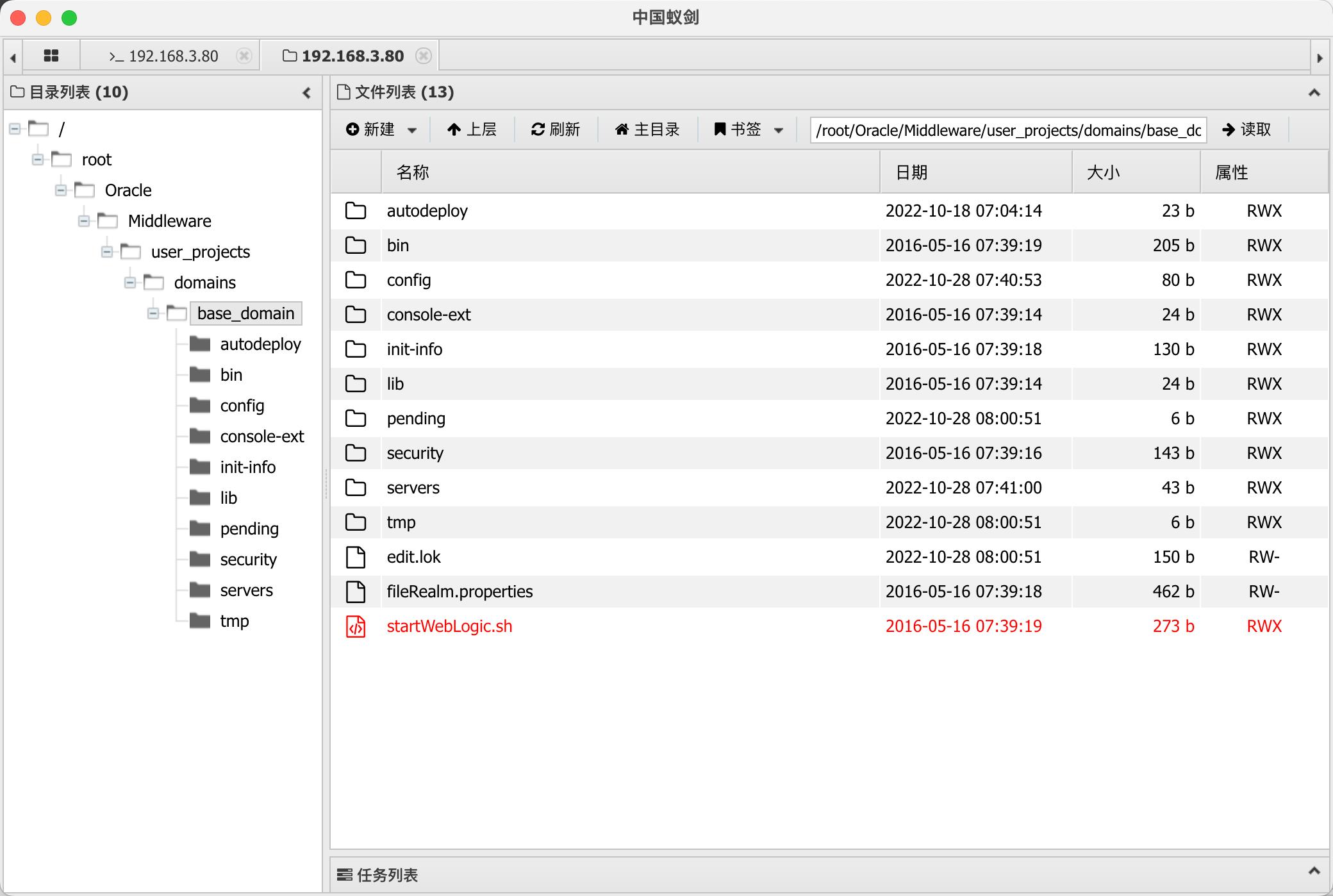Click the edit.lok file icon

tap(356, 557)
